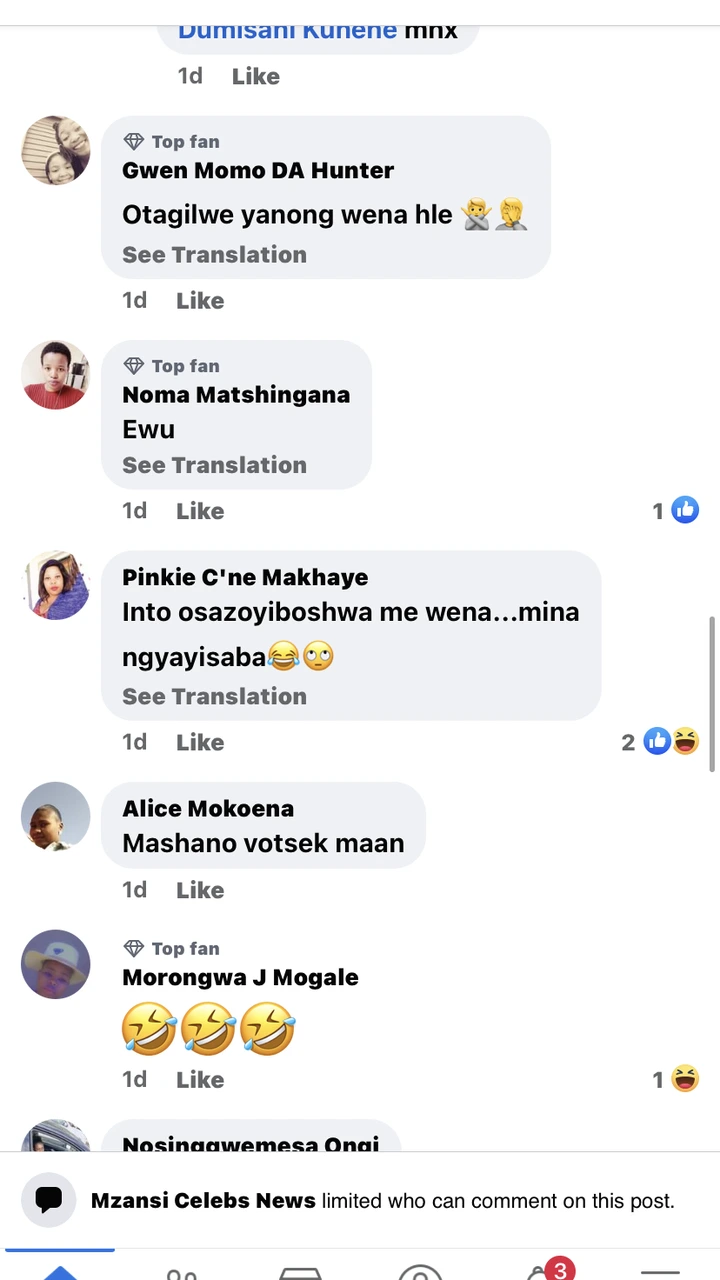The height and width of the screenshot is (1280, 720).
Task: Like Morongwa J Mogale's emoji comment
Action: click(200, 1079)
